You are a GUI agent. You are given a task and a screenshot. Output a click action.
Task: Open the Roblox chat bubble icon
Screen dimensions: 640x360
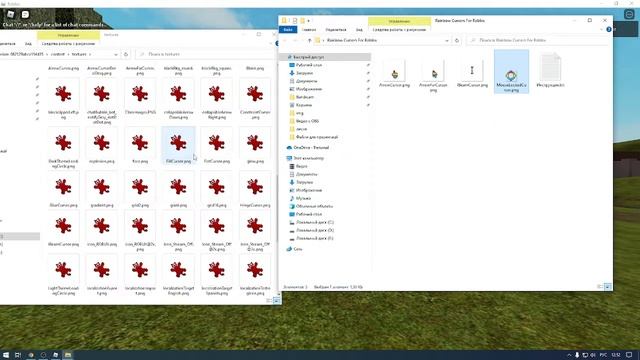pos(25,14)
